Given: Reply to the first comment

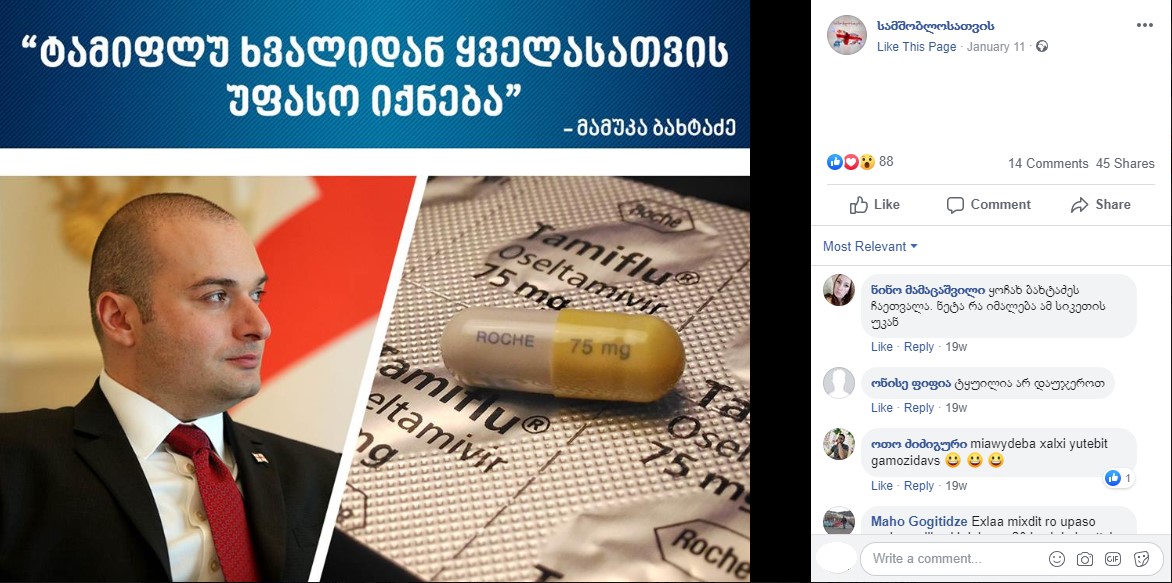Looking at the screenshot, I should coord(919,347).
